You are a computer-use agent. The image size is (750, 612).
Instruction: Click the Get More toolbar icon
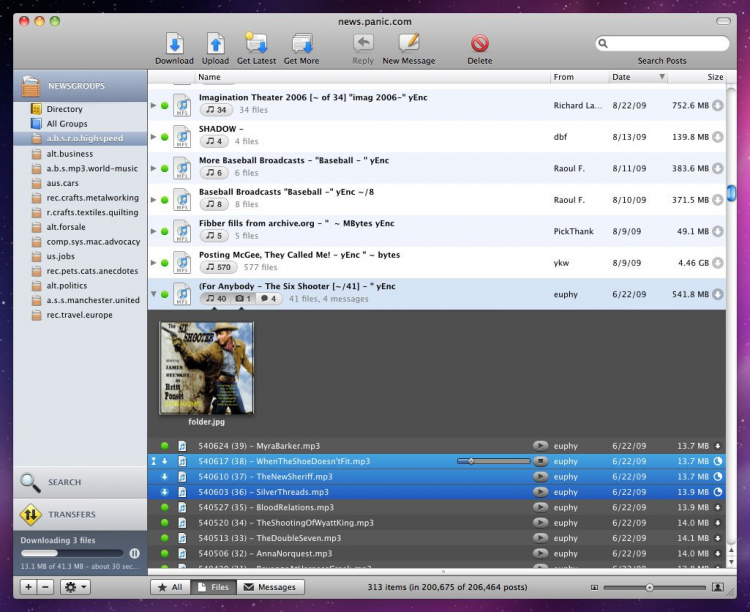point(301,43)
